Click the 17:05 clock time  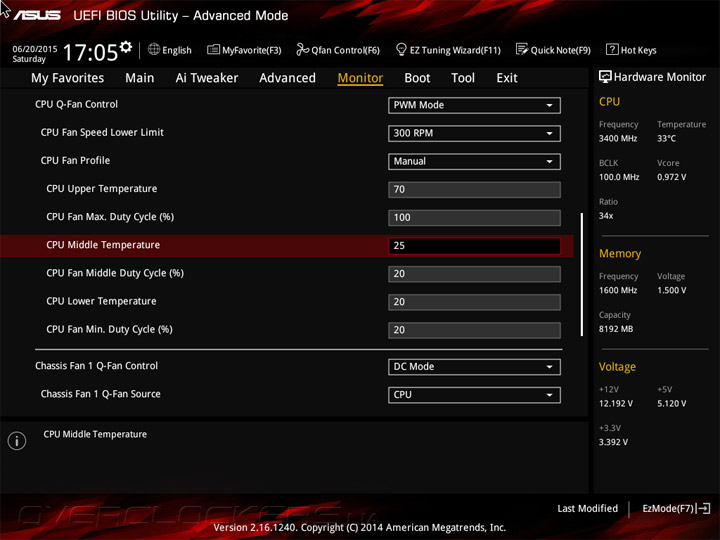coord(90,52)
